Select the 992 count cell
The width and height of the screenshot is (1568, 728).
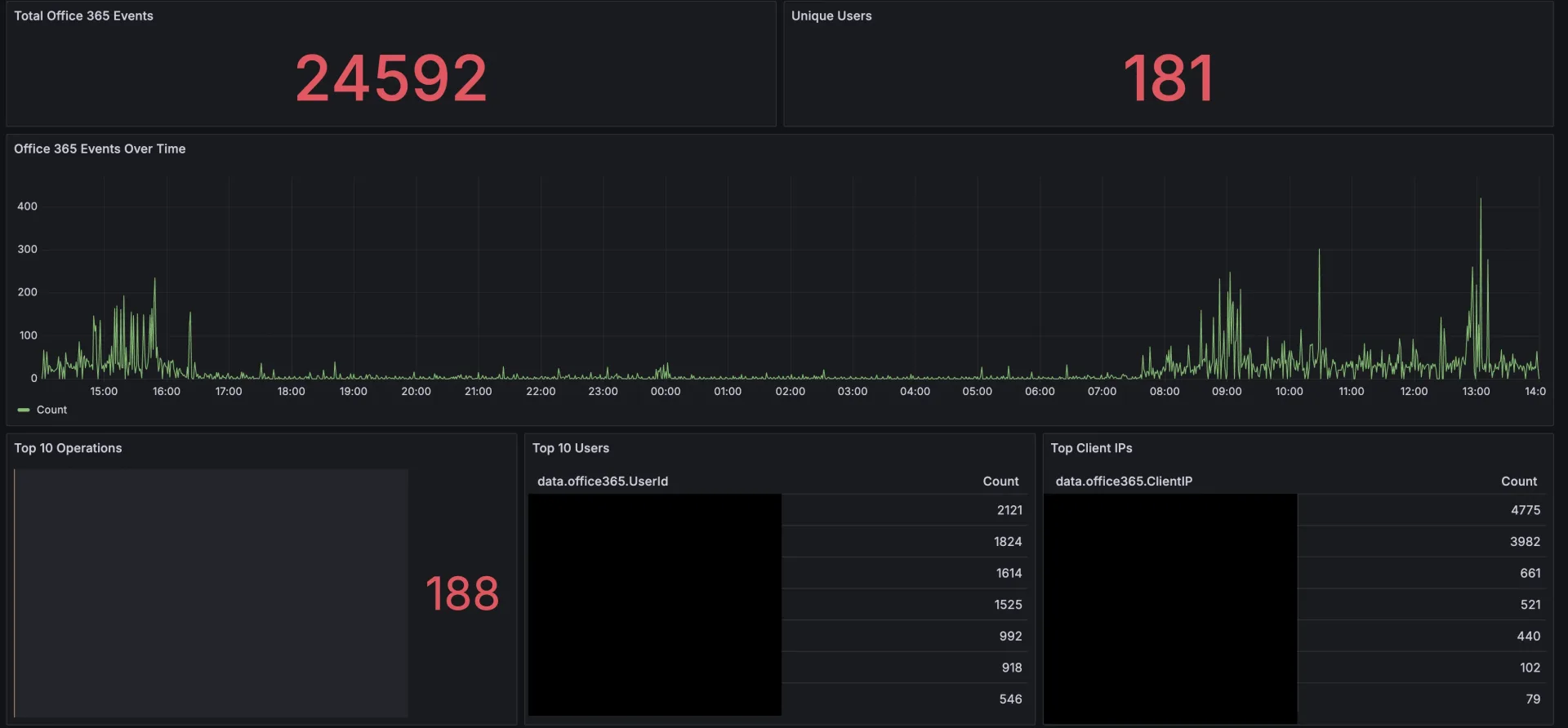point(1010,637)
